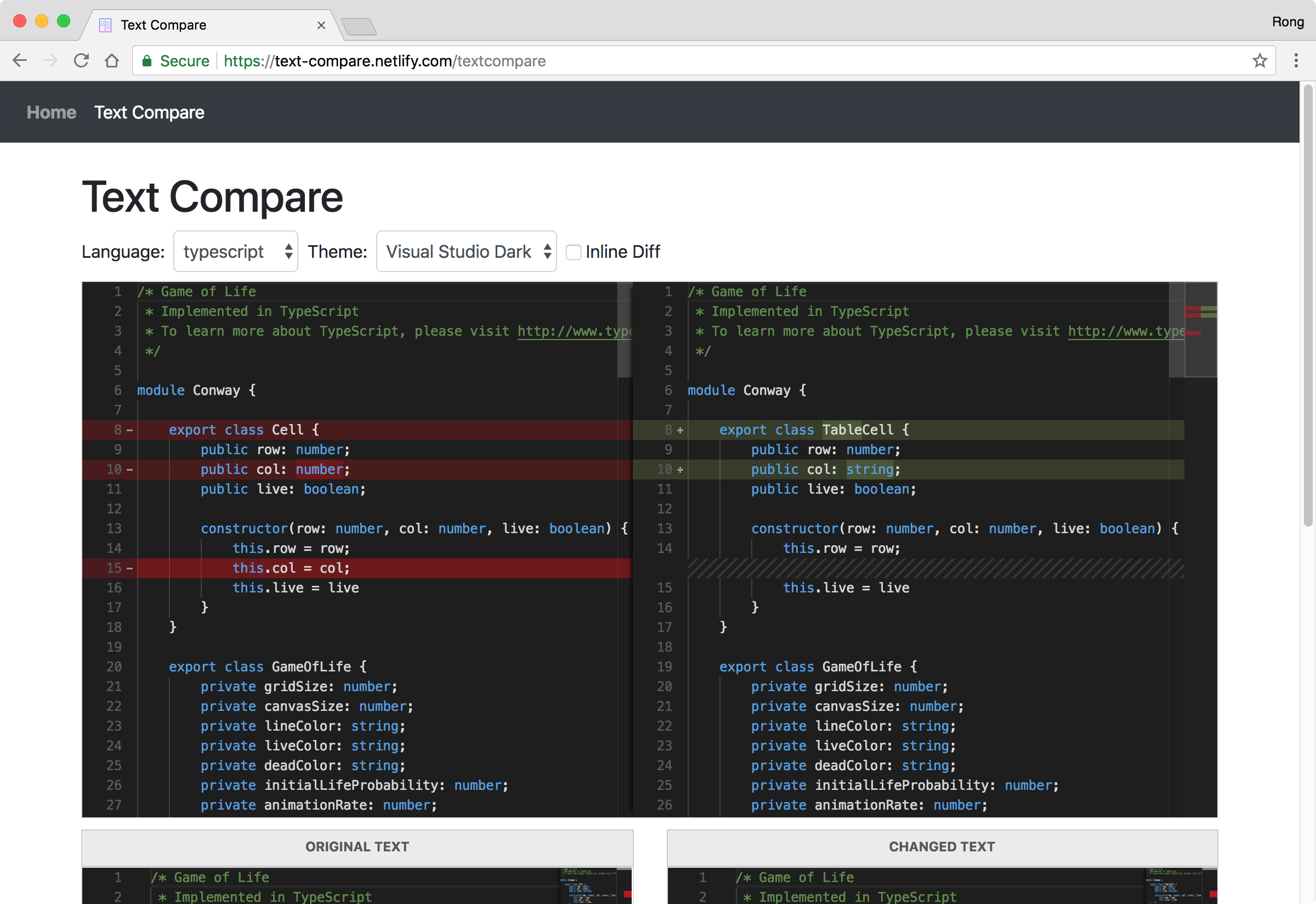Click 'module Conway {' in original pane

(196, 390)
